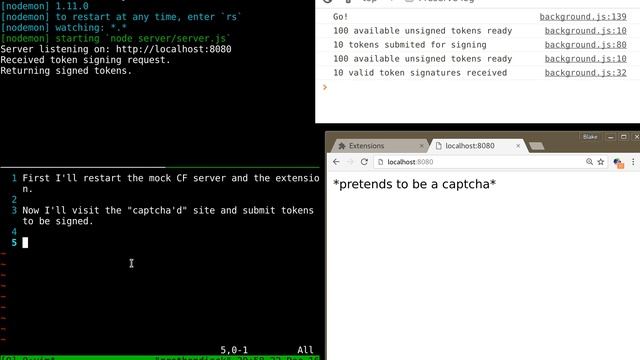Viewport: 640px width, 360px height.
Task: Bookmark this page with the star icon
Action: coord(601,162)
